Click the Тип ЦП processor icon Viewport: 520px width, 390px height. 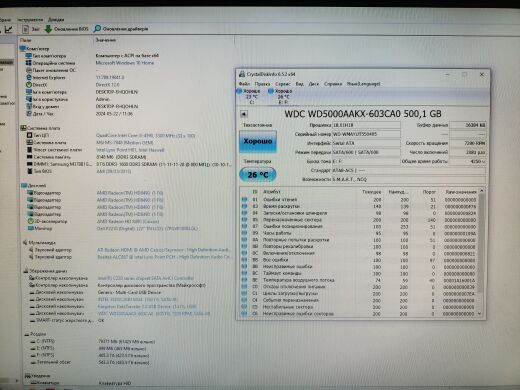pyautogui.click(x=29, y=135)
